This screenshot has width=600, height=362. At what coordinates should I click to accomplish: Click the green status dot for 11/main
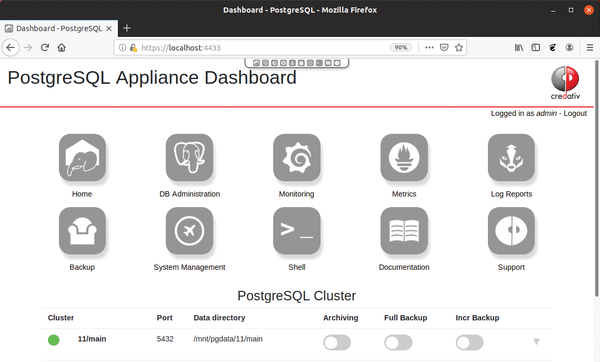coord(54,340)
